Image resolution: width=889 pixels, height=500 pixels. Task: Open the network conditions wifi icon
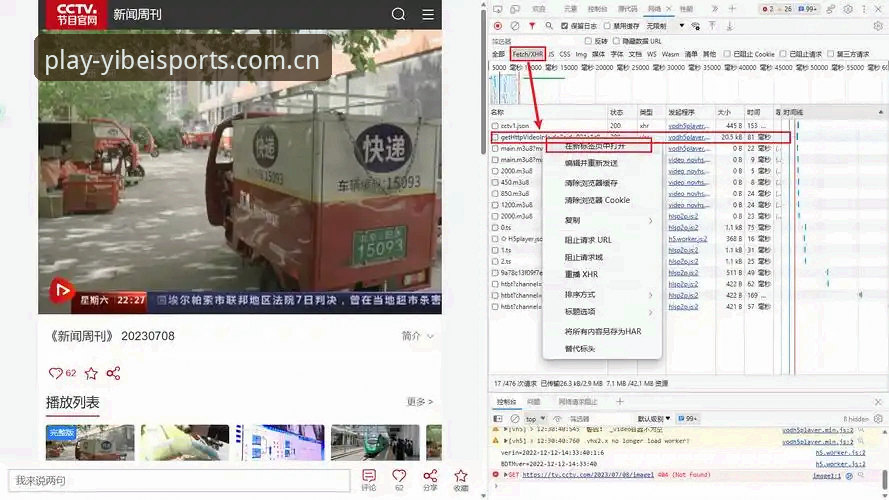(696, 26)
